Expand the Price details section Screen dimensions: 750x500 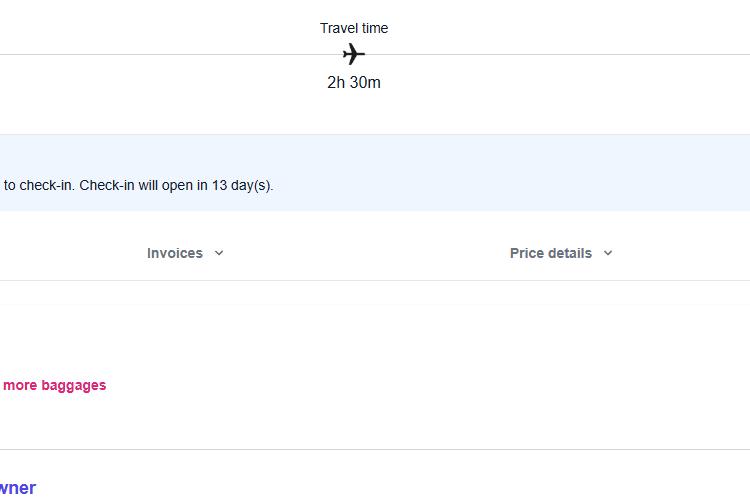click(561, 253)
